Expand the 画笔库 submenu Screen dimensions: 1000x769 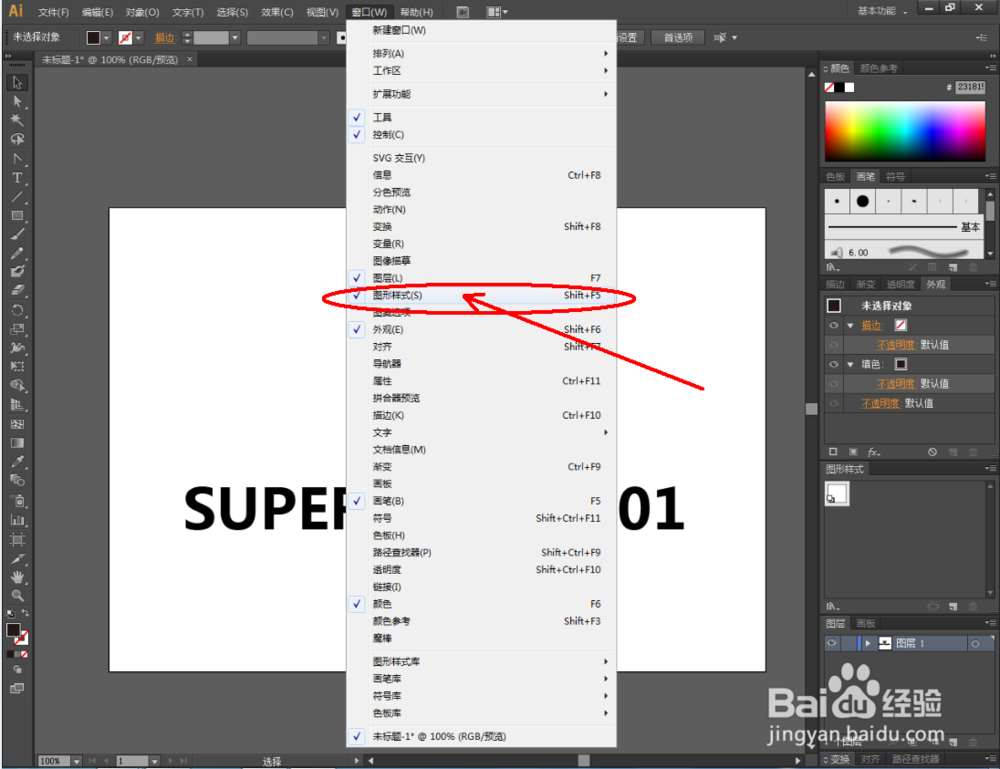[482, 679]
